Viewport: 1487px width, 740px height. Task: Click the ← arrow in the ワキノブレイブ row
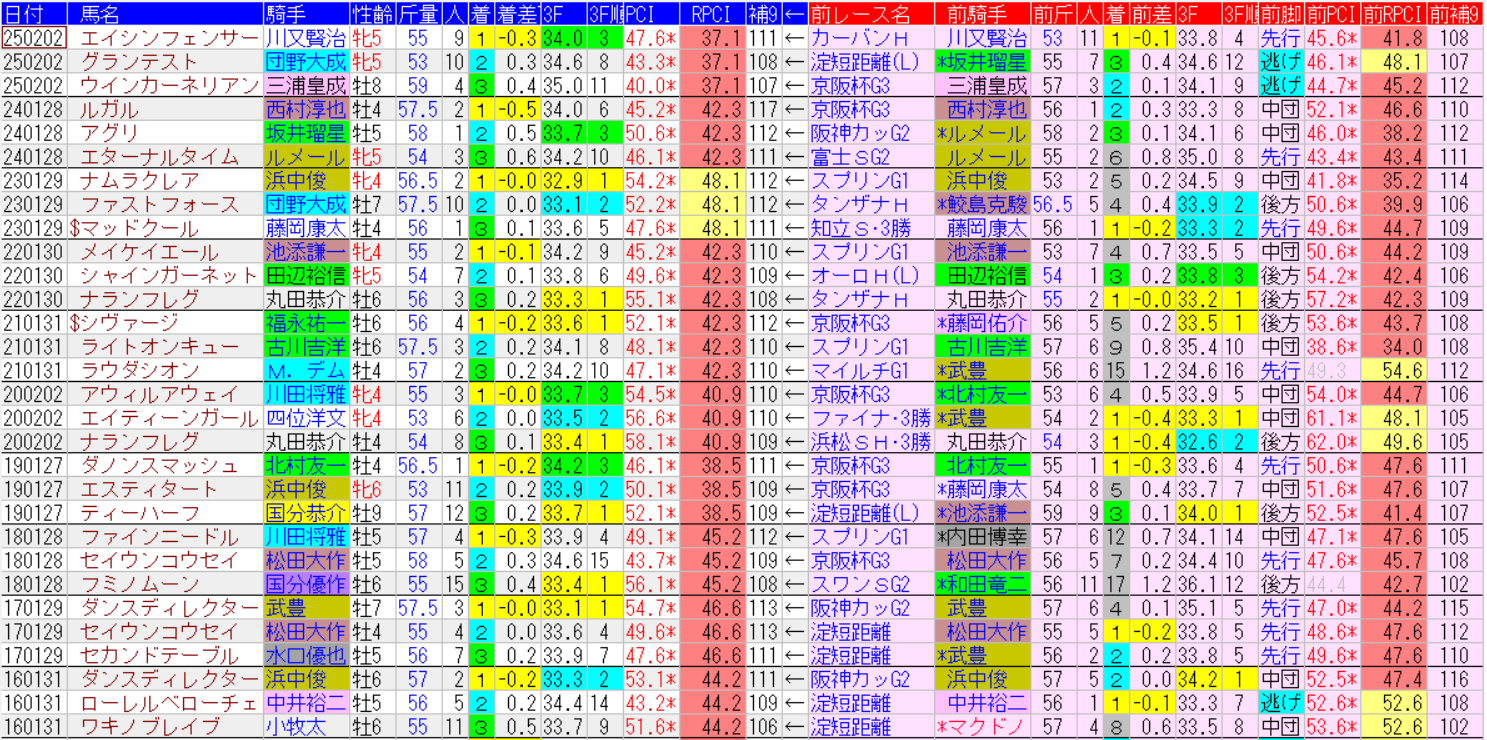795,726
